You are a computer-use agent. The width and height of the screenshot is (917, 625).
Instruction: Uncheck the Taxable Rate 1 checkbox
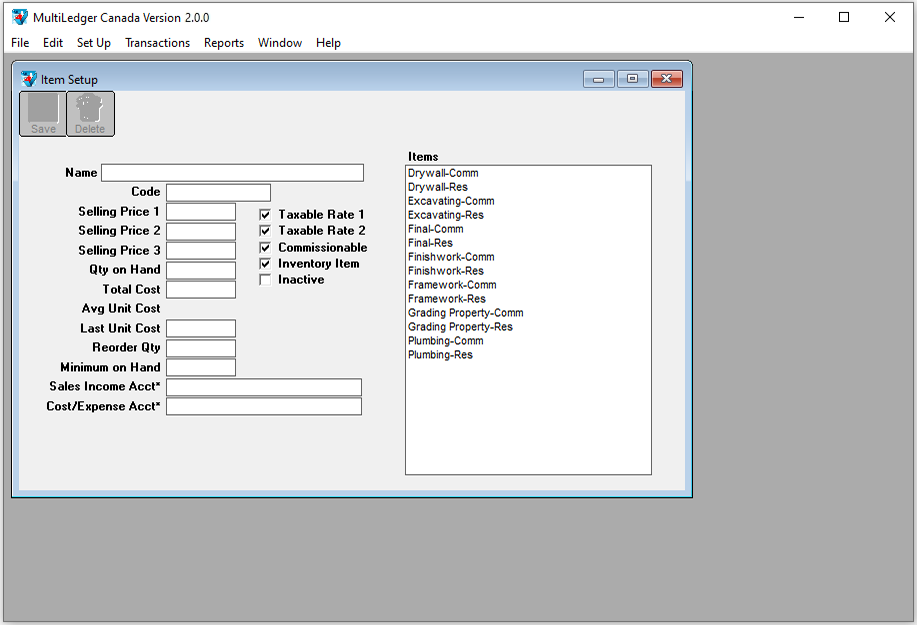click(265, 215)
